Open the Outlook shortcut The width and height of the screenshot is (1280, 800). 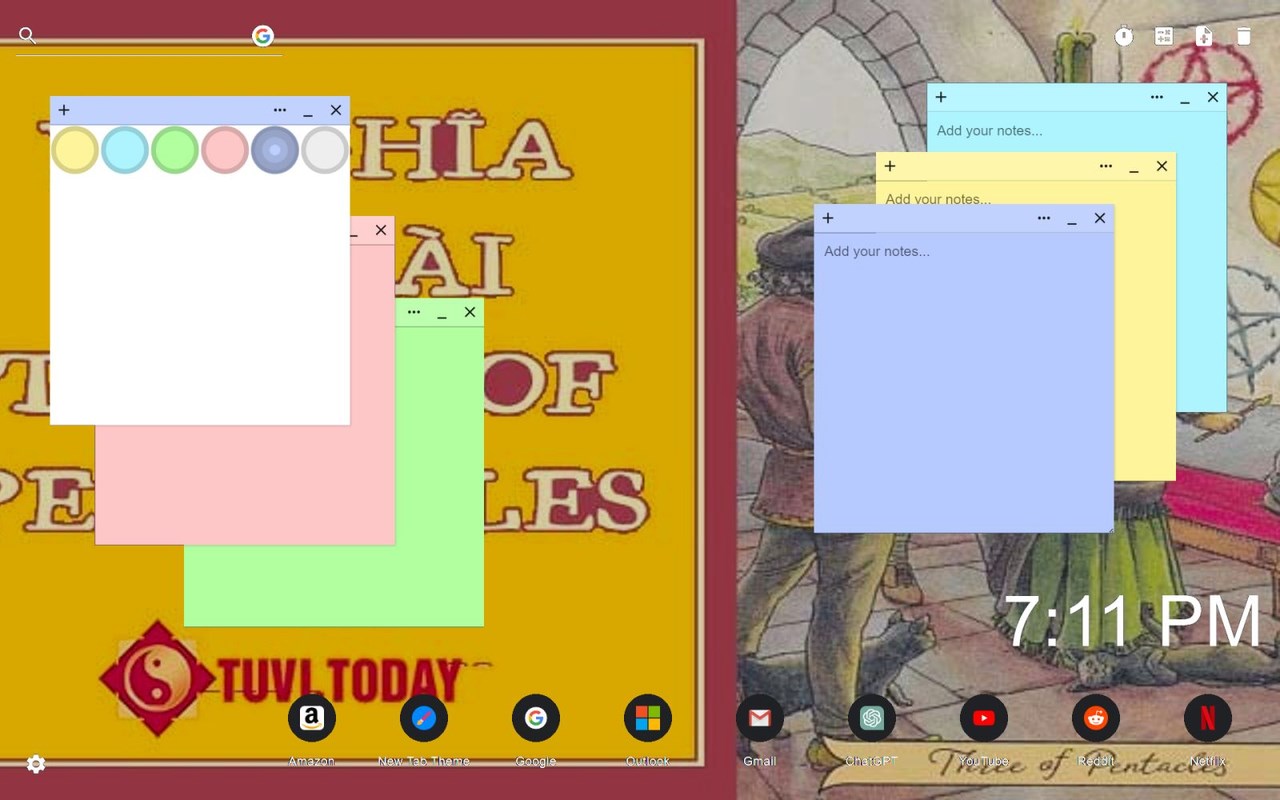coord(648,718)
